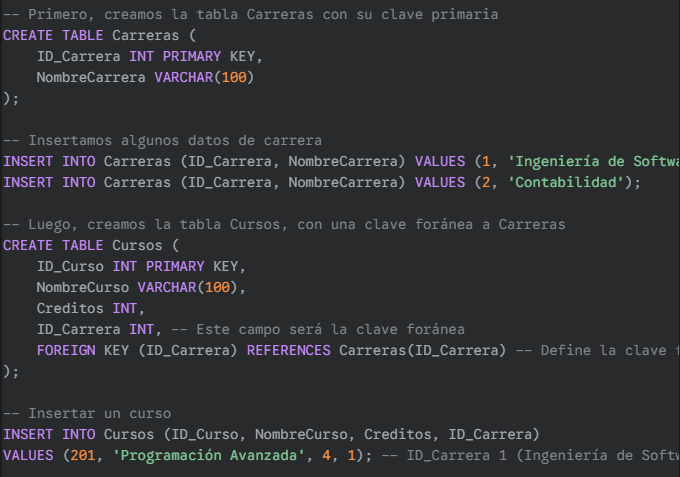The image size is (680, 477).
Task: Click the table name Cursos in CREATE TABLE
Action: click(137, 245)
